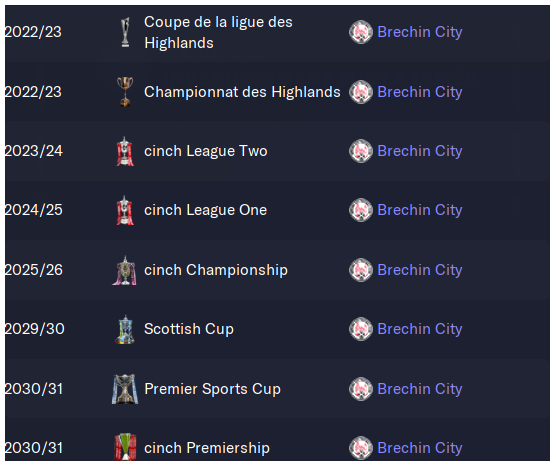Open Brechin City link for Coupe de la ligue

pos(420,32)
